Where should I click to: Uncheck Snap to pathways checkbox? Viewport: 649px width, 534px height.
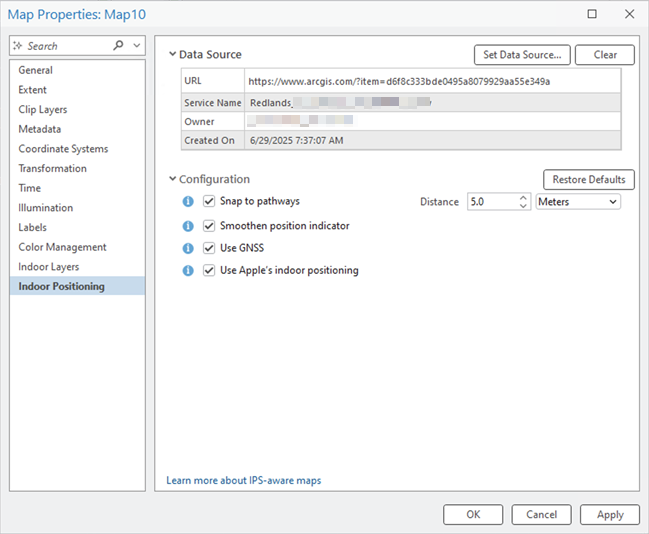pyautogui.click(x=209, y=202)
